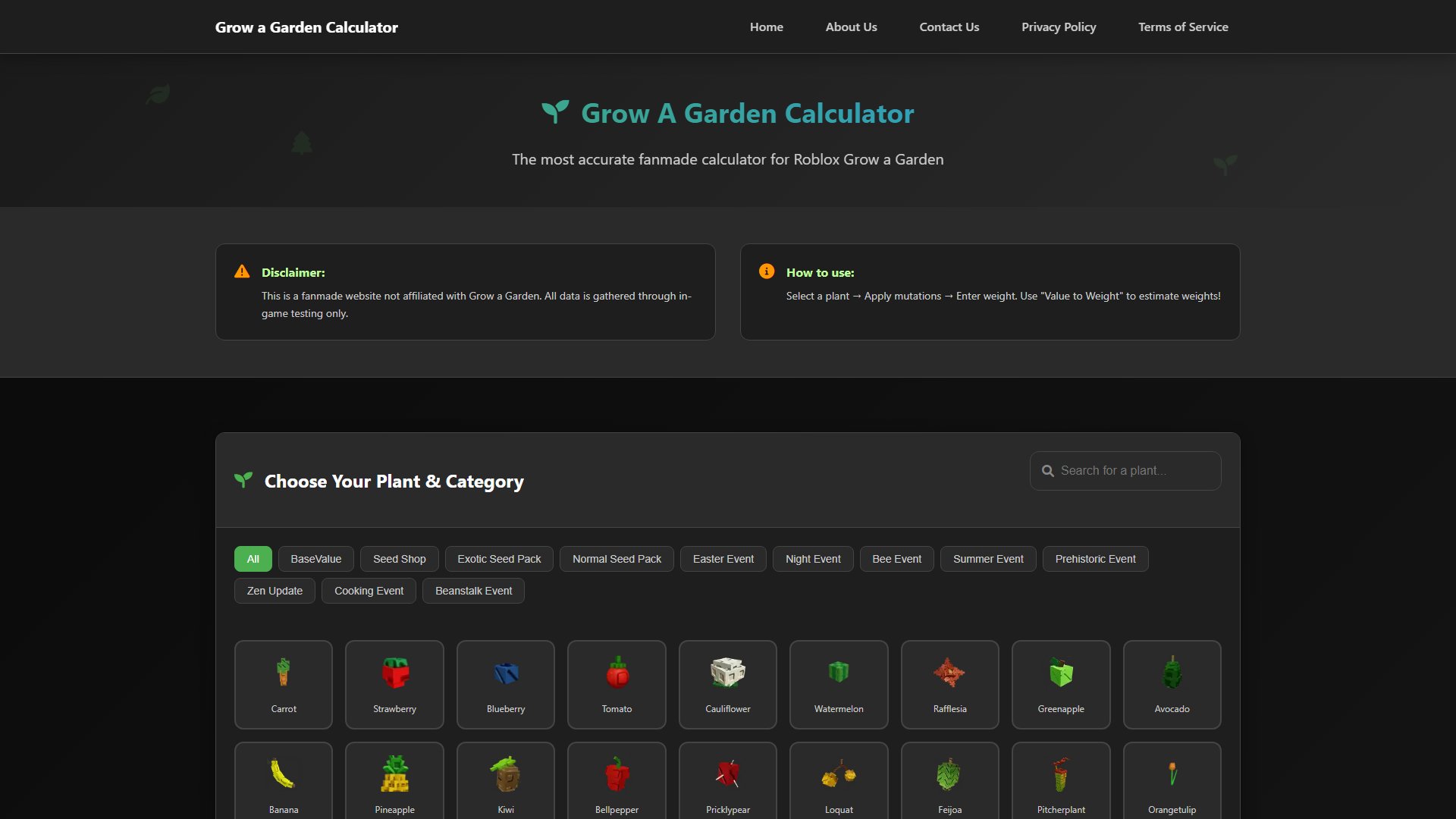Screen dimensions: 1456x819
Task: Select the Loquat plant icon
Action: click(839, 774)
